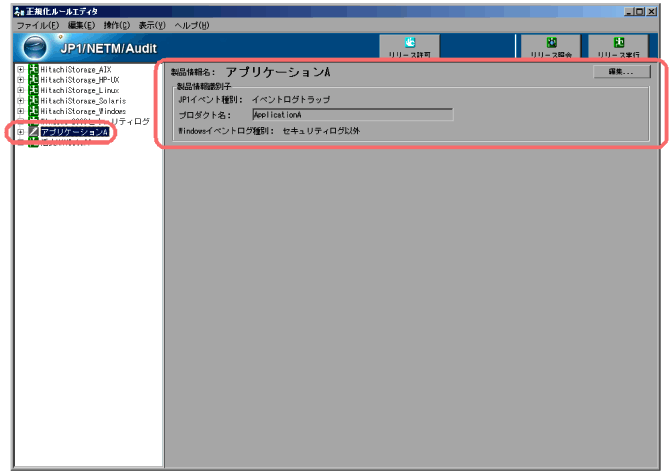Viewport: 671px width, 474px height.
Task: Click the セキュリティログ以外 value text
Action: [321, 131]
